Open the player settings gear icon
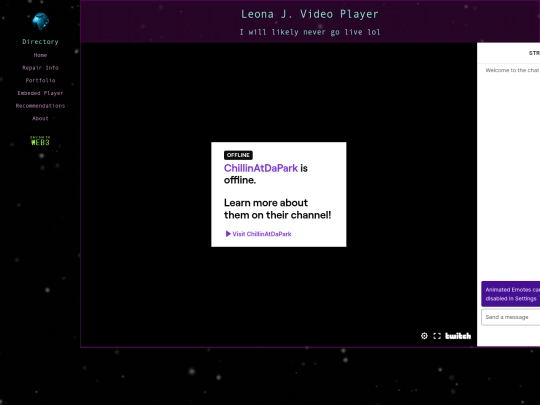 point(424,336)
